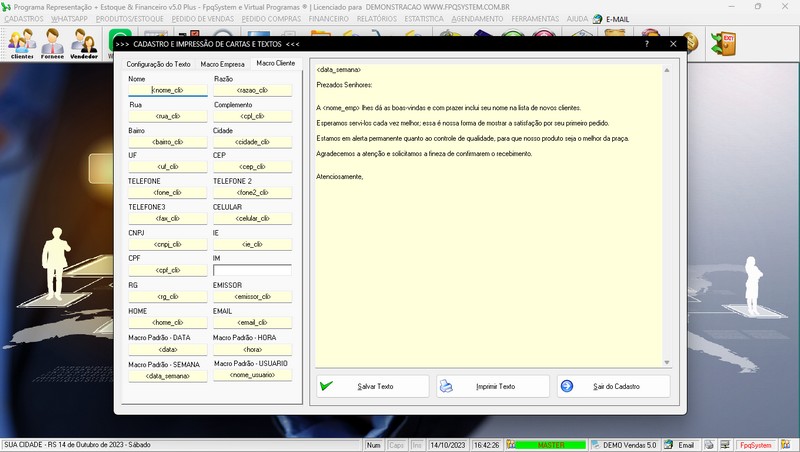Open the RELATÓRIOS menu

(377, 19)
